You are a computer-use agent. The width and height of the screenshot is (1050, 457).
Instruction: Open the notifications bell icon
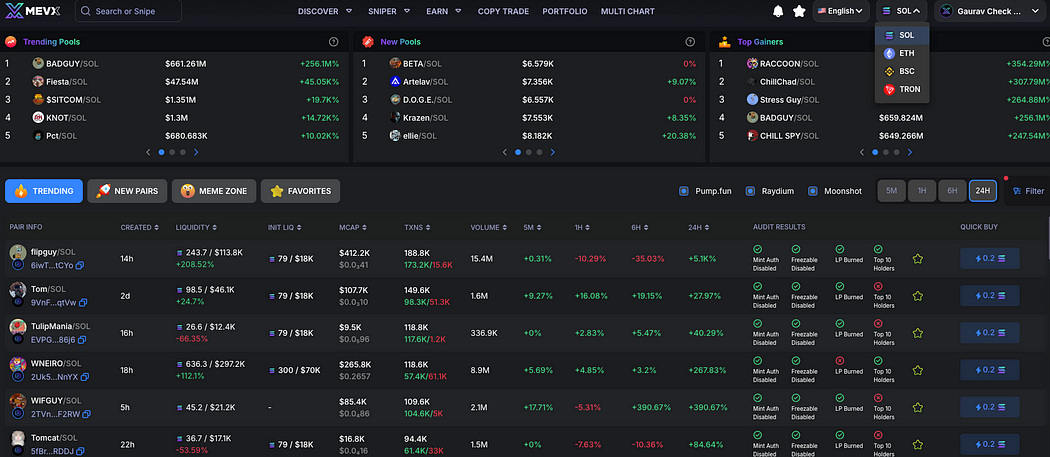pos(778,11)
